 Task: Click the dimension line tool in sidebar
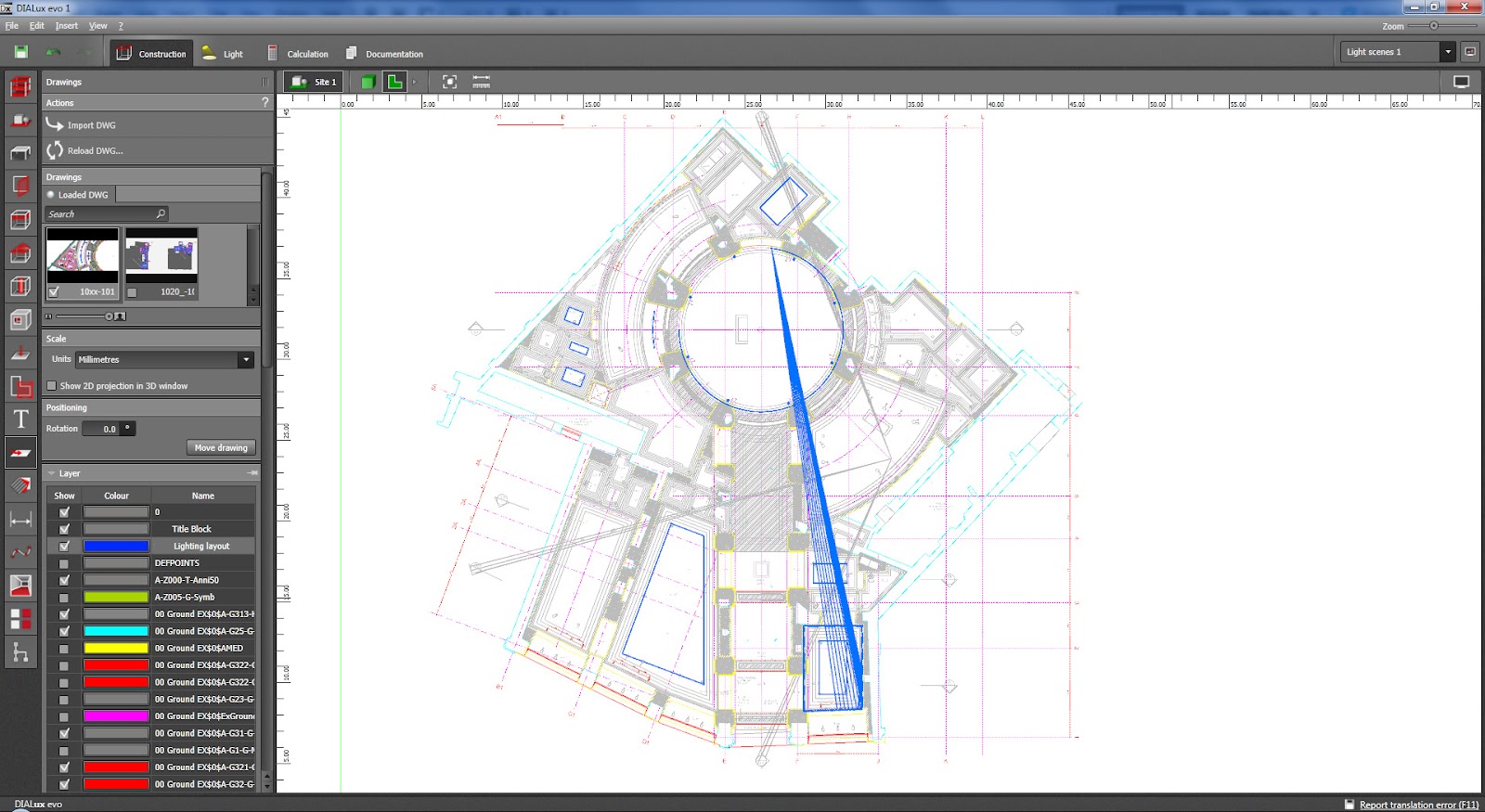point(20,520)
